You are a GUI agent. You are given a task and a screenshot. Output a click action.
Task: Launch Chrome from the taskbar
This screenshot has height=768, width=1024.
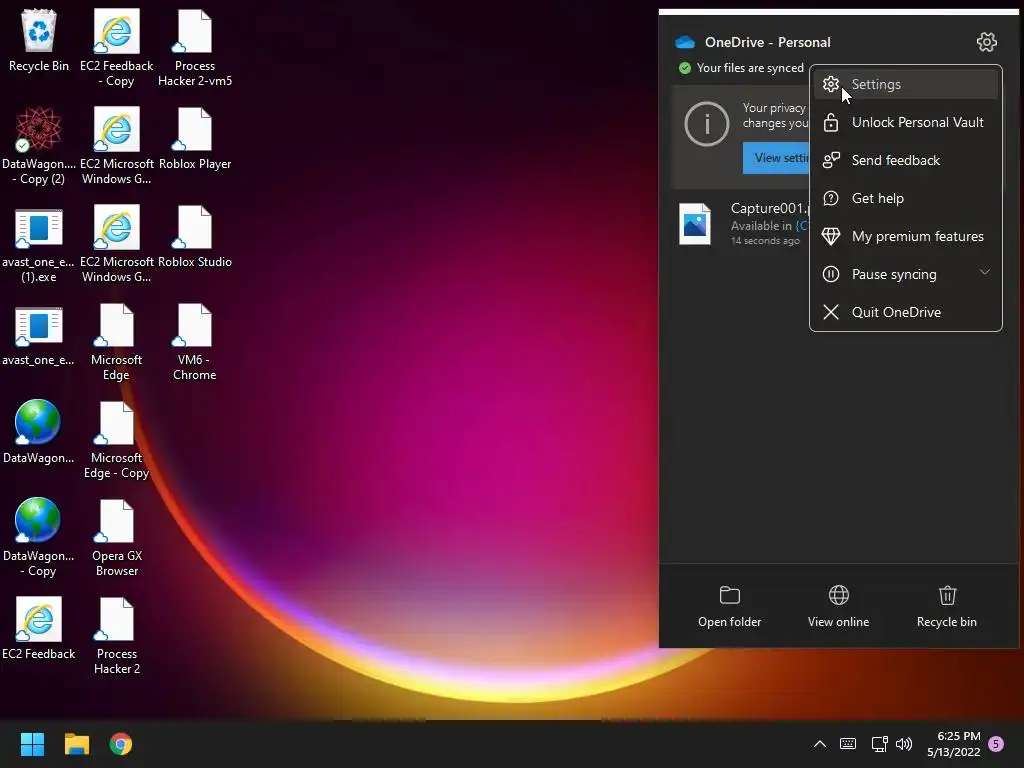click(x=121, y=744)
